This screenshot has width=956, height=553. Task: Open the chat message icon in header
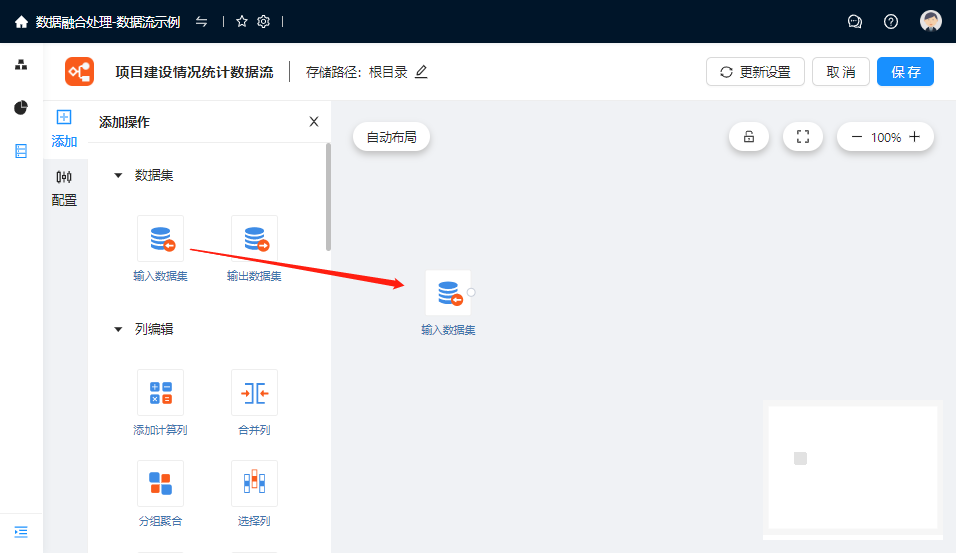(855, 21)
